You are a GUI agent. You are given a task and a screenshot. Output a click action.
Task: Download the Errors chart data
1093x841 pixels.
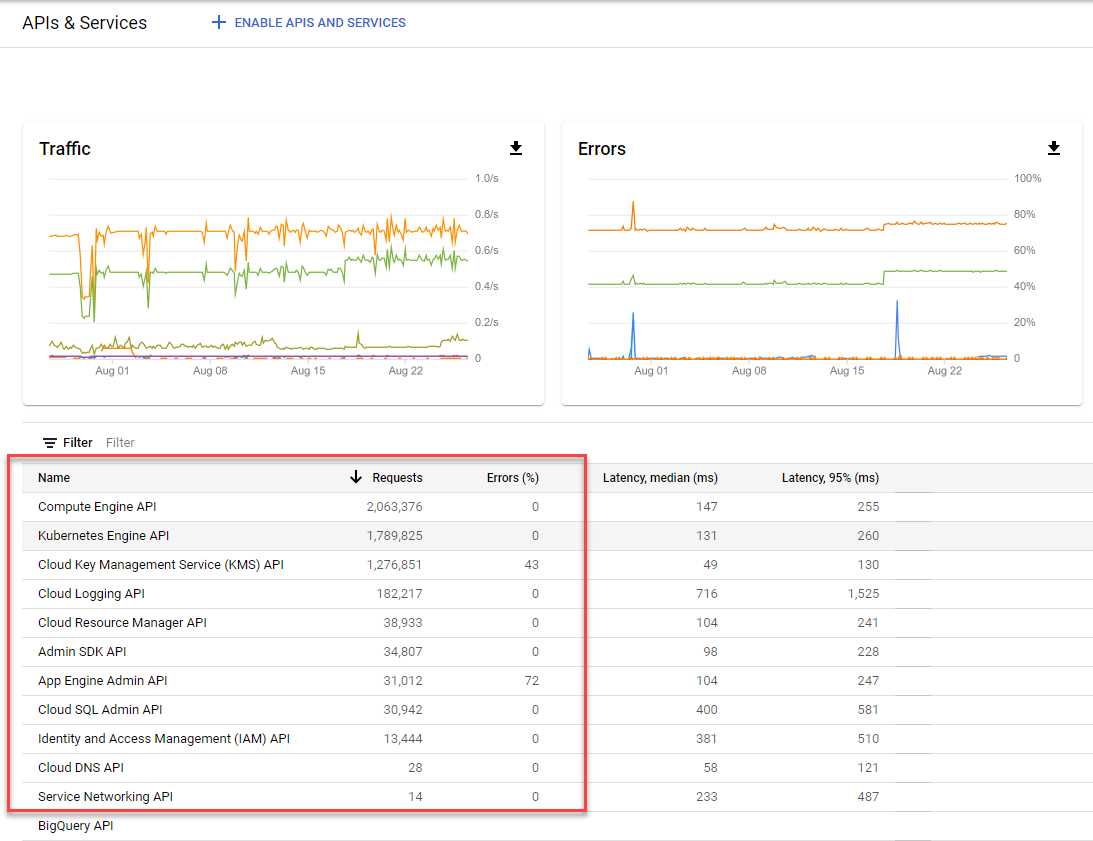pos(1053,149)
